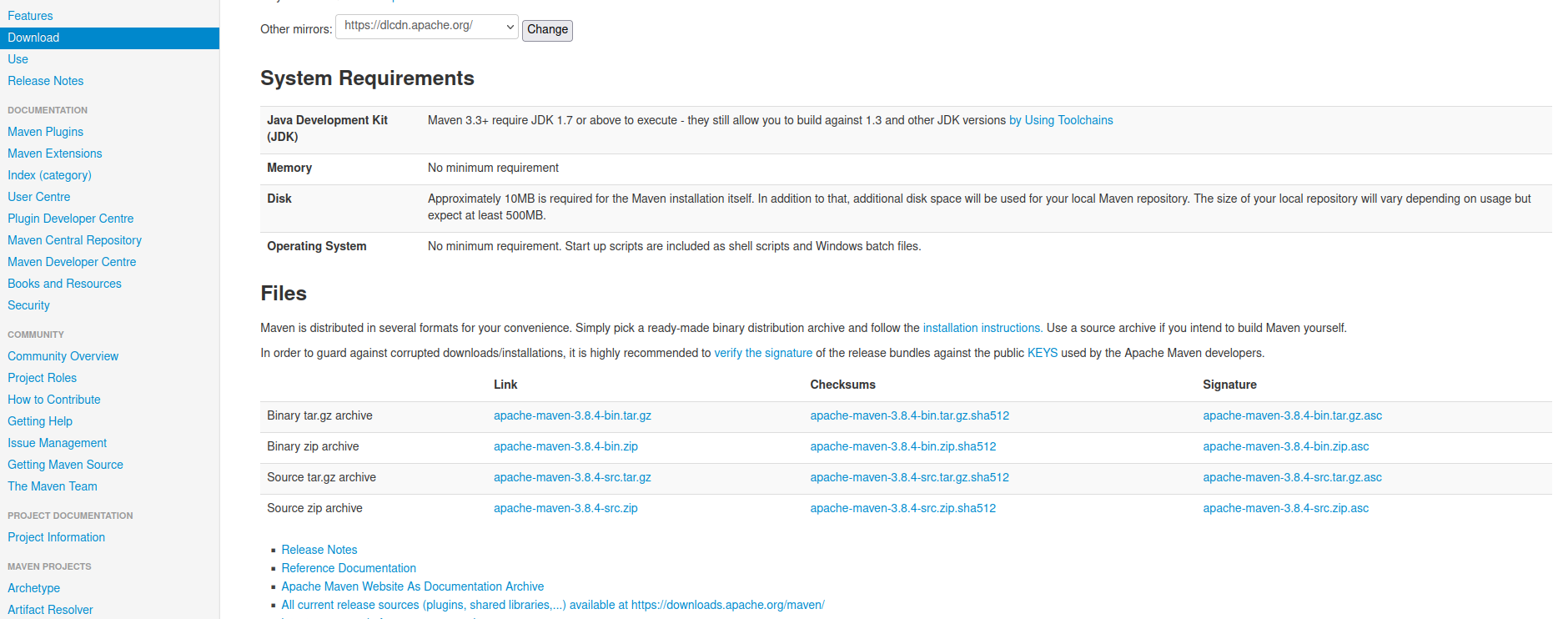Open How to Contribute

click(54, 400)
